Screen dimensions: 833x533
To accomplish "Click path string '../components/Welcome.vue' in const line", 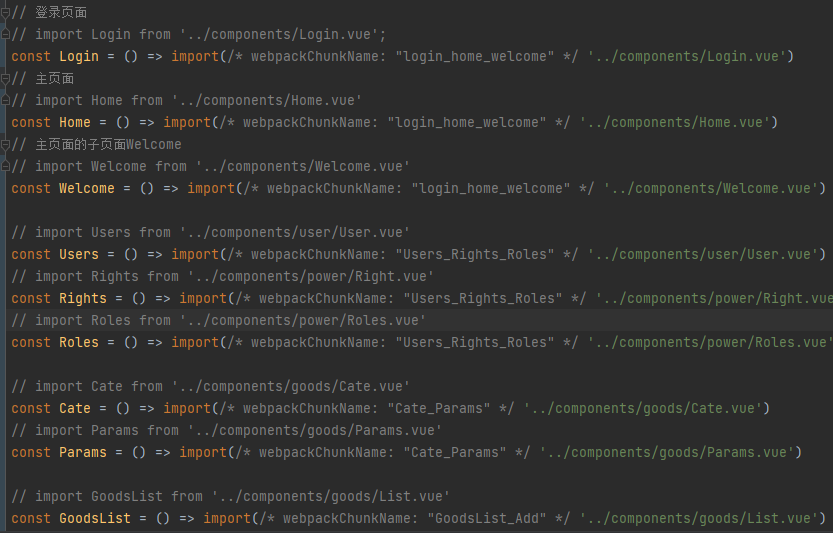I will tap(710, 188).
